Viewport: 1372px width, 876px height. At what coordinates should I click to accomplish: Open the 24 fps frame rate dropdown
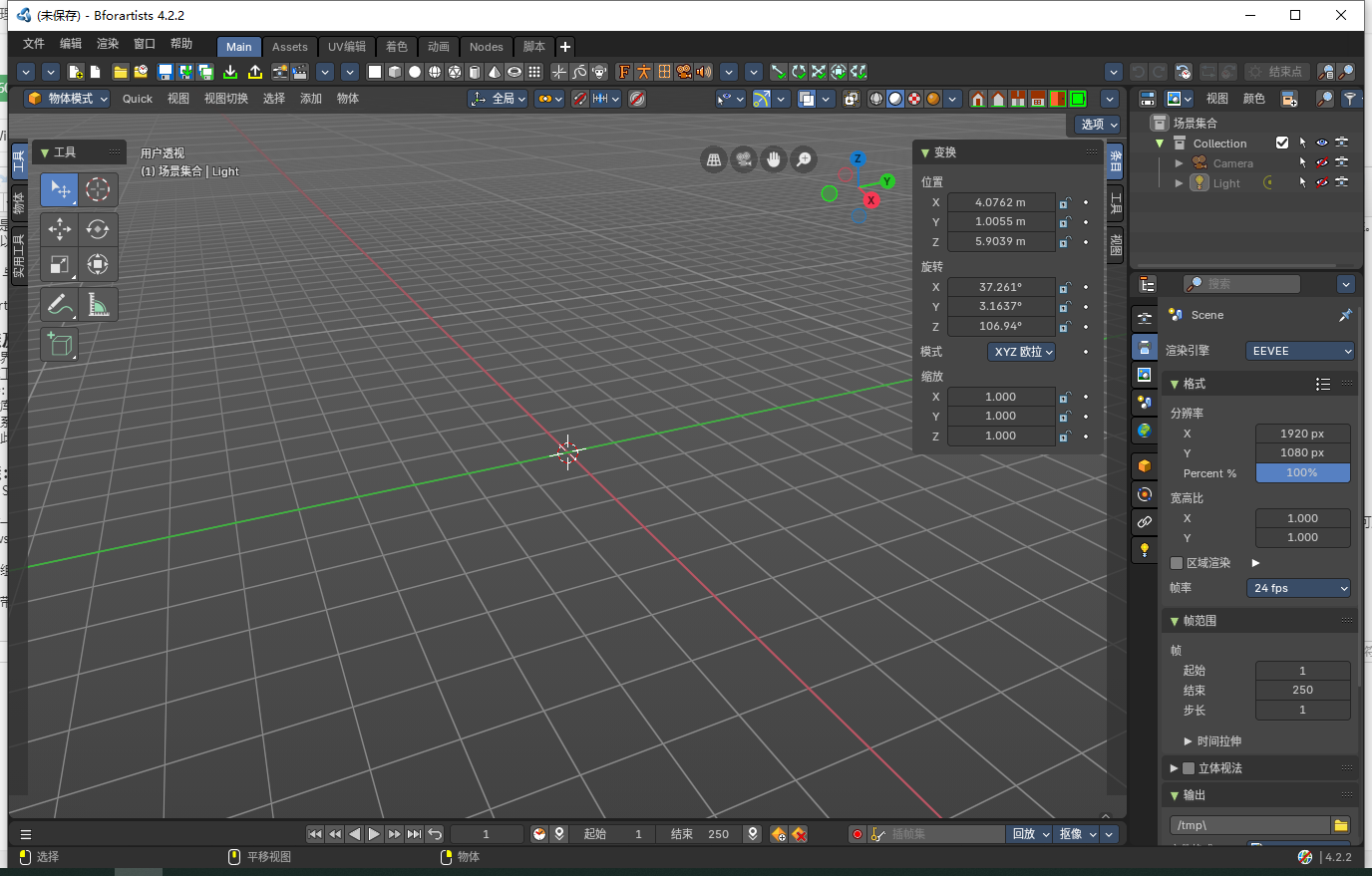pyautogui.click(x=1298, y=588)
